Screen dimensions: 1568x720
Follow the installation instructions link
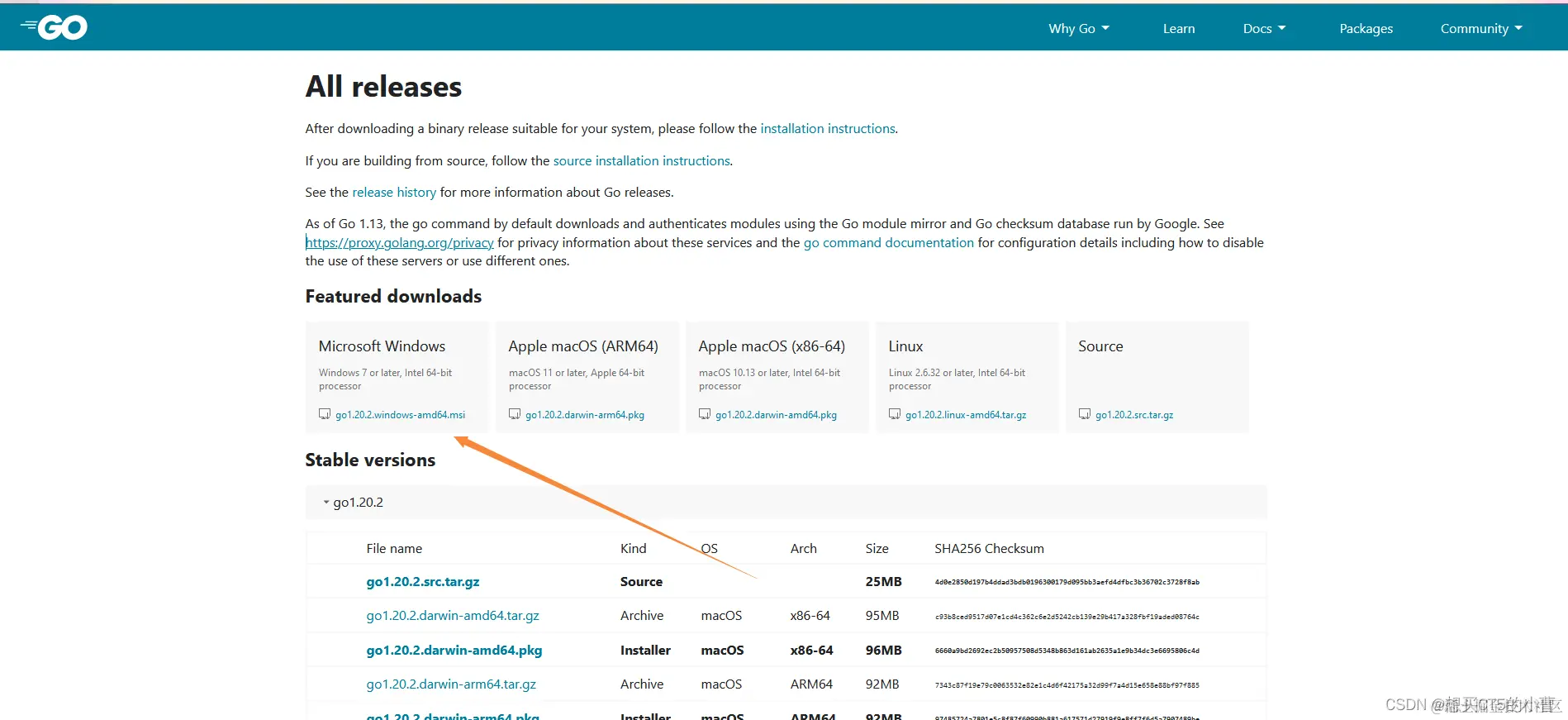[x=828, y=129]
